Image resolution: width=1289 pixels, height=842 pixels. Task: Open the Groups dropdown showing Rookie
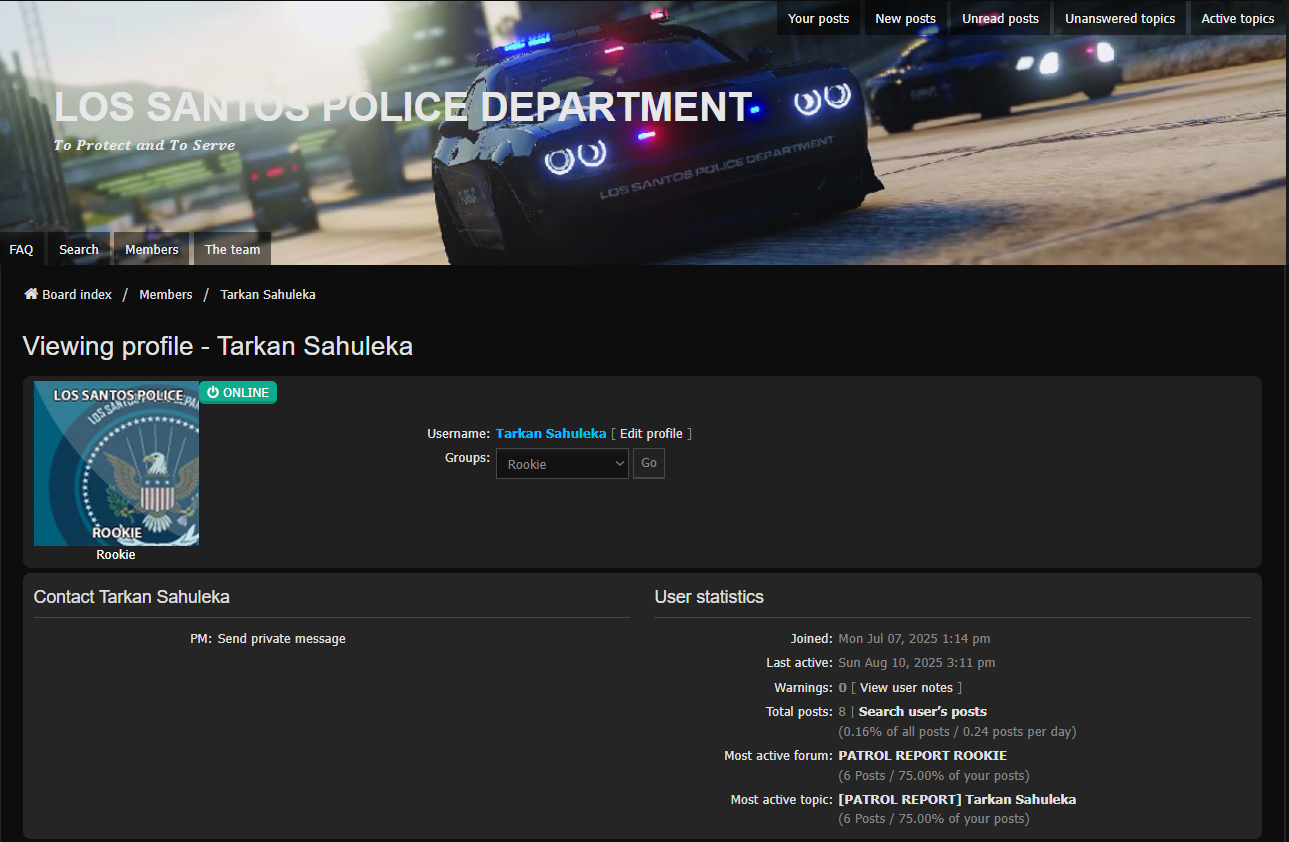point(562,464)
